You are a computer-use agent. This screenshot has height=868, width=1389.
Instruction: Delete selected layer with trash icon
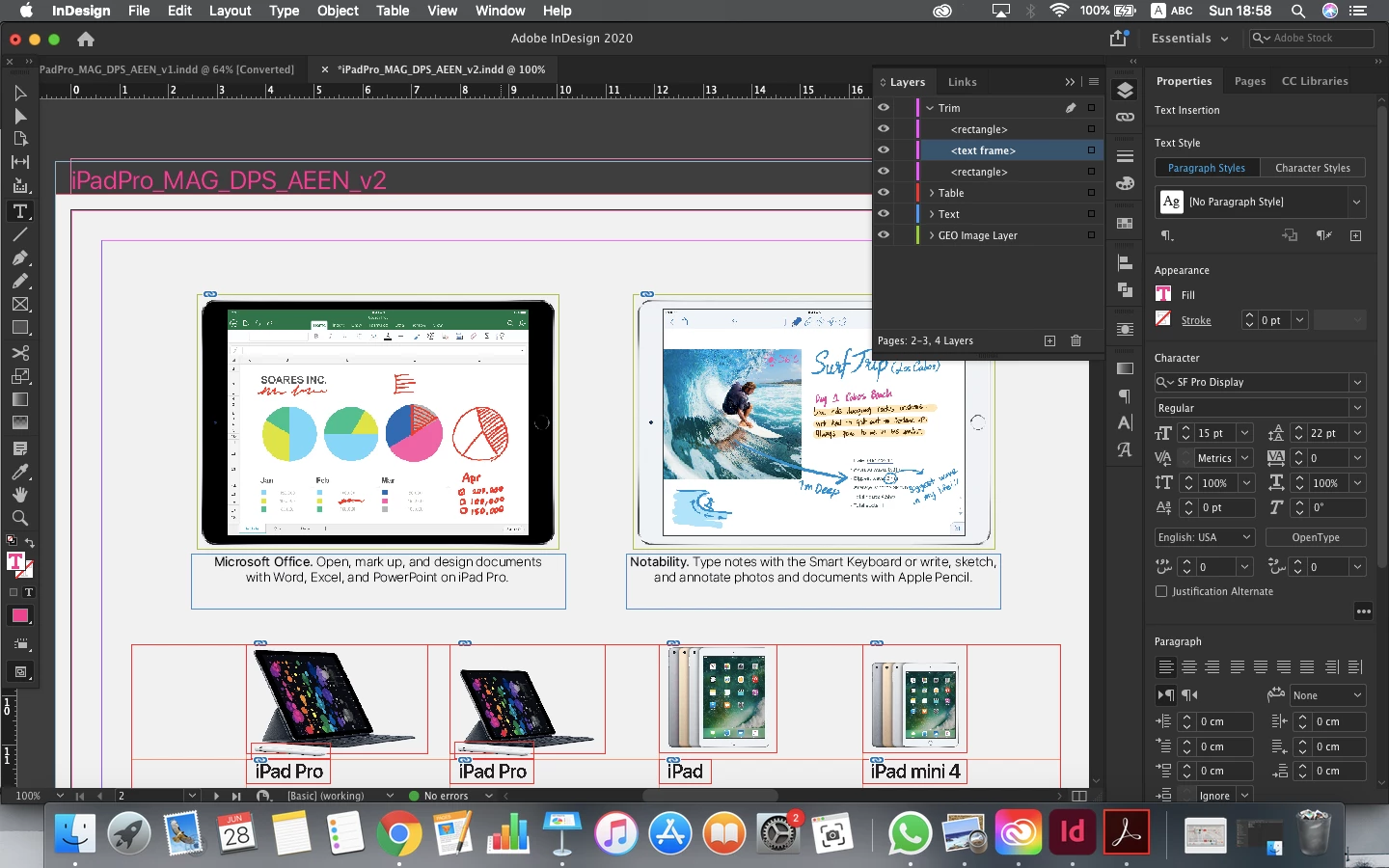click(x=1076, y=340)
